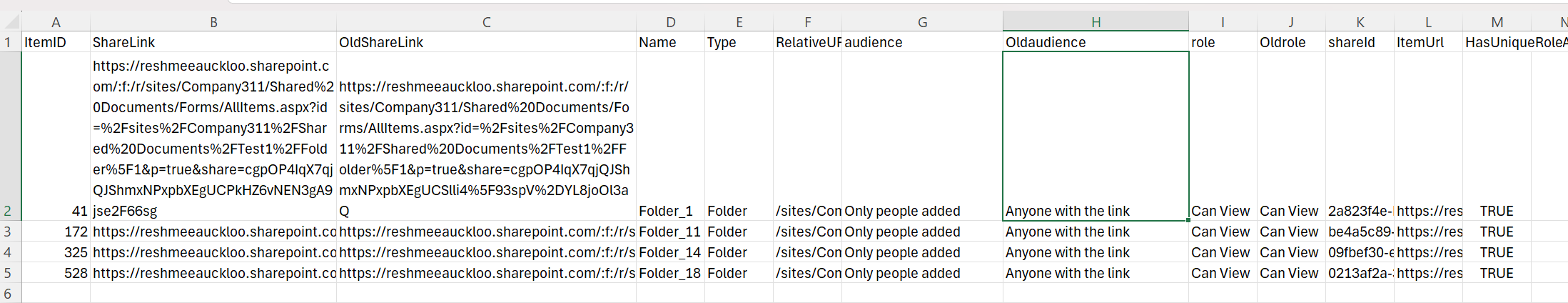Select cell containing Folder_11
Image resolution: width=1568 pixels, height=303 pixels.
(x=670, y=232)
